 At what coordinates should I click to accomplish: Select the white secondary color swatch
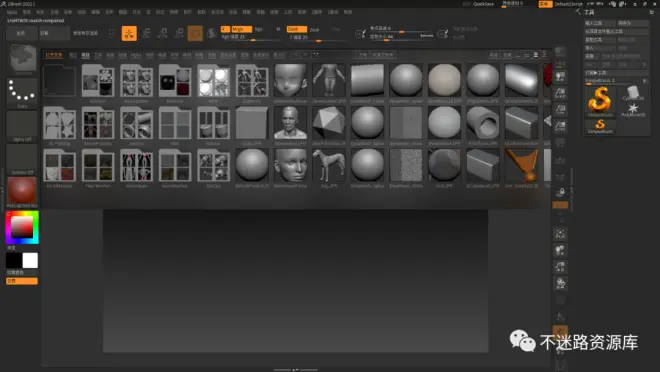[x=30, y=260]
